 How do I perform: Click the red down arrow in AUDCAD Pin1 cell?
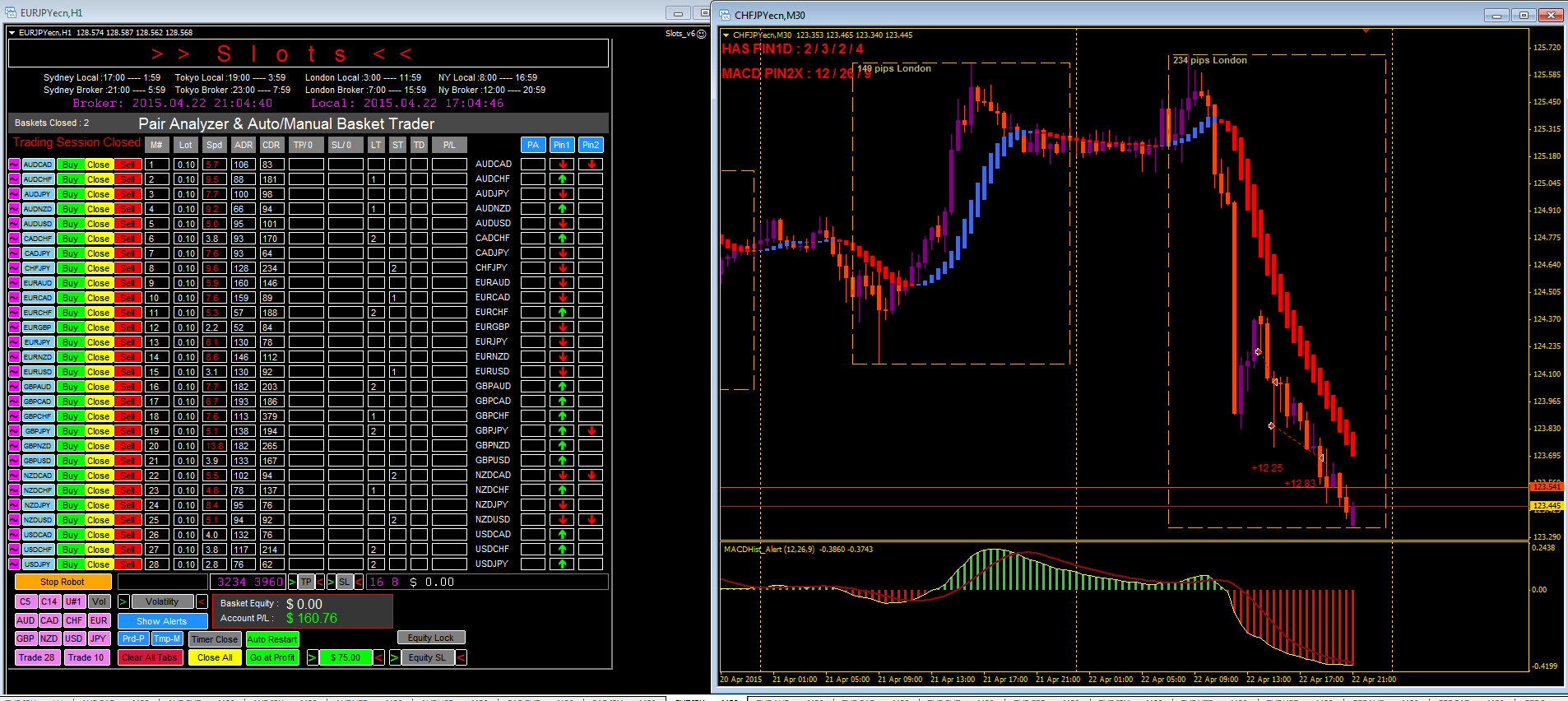tap(563, 165)
